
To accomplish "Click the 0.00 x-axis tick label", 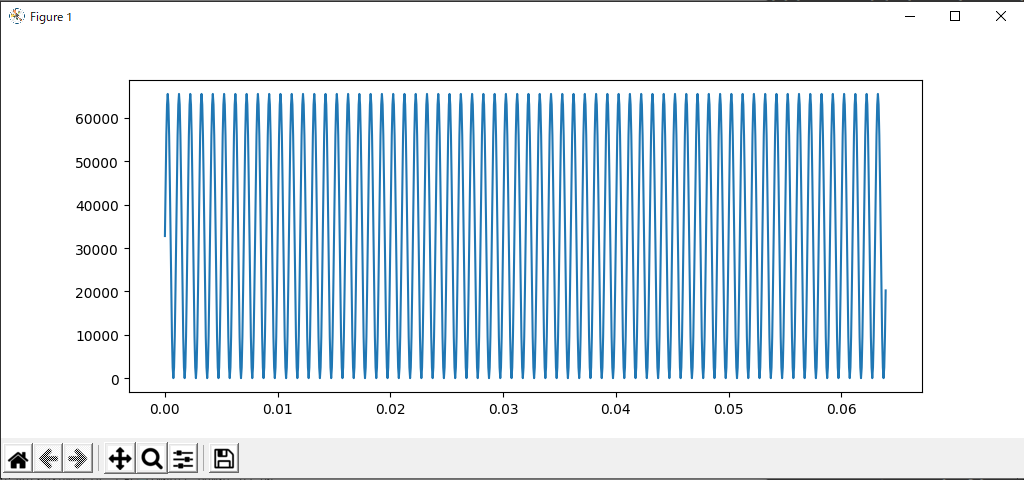I will 165,409.
